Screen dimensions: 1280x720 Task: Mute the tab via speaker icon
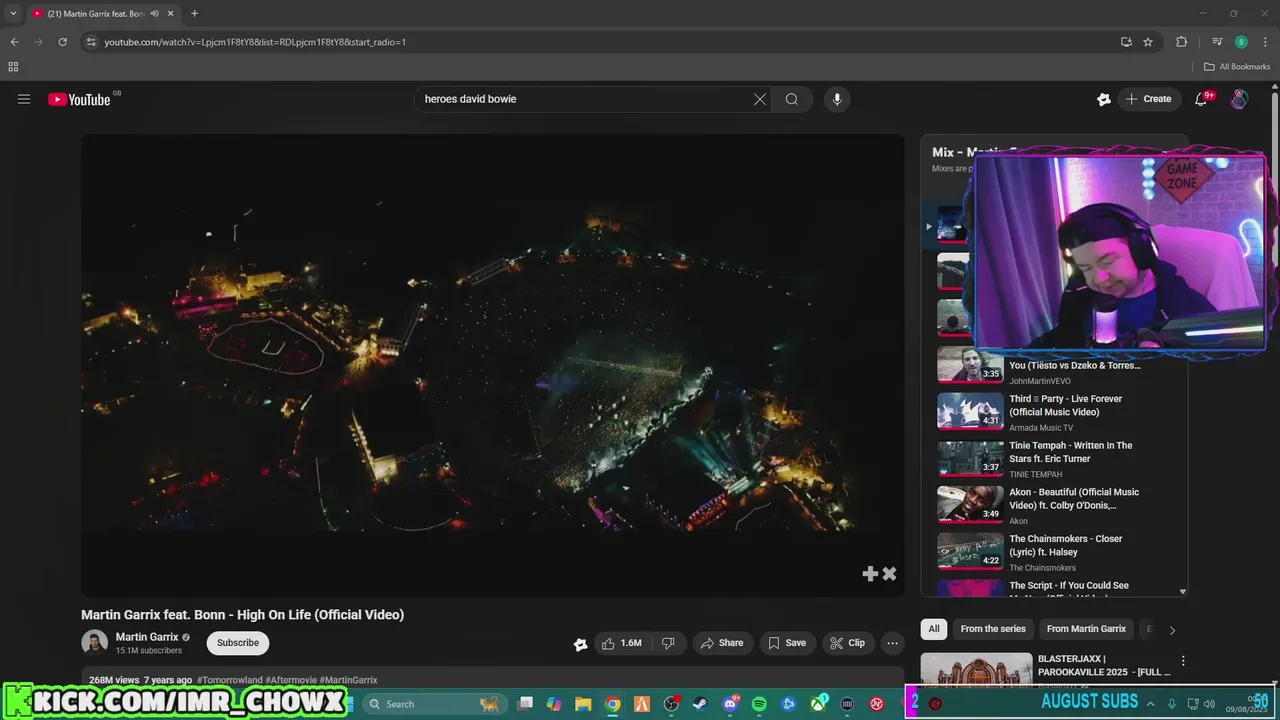(x=154, y=14)
